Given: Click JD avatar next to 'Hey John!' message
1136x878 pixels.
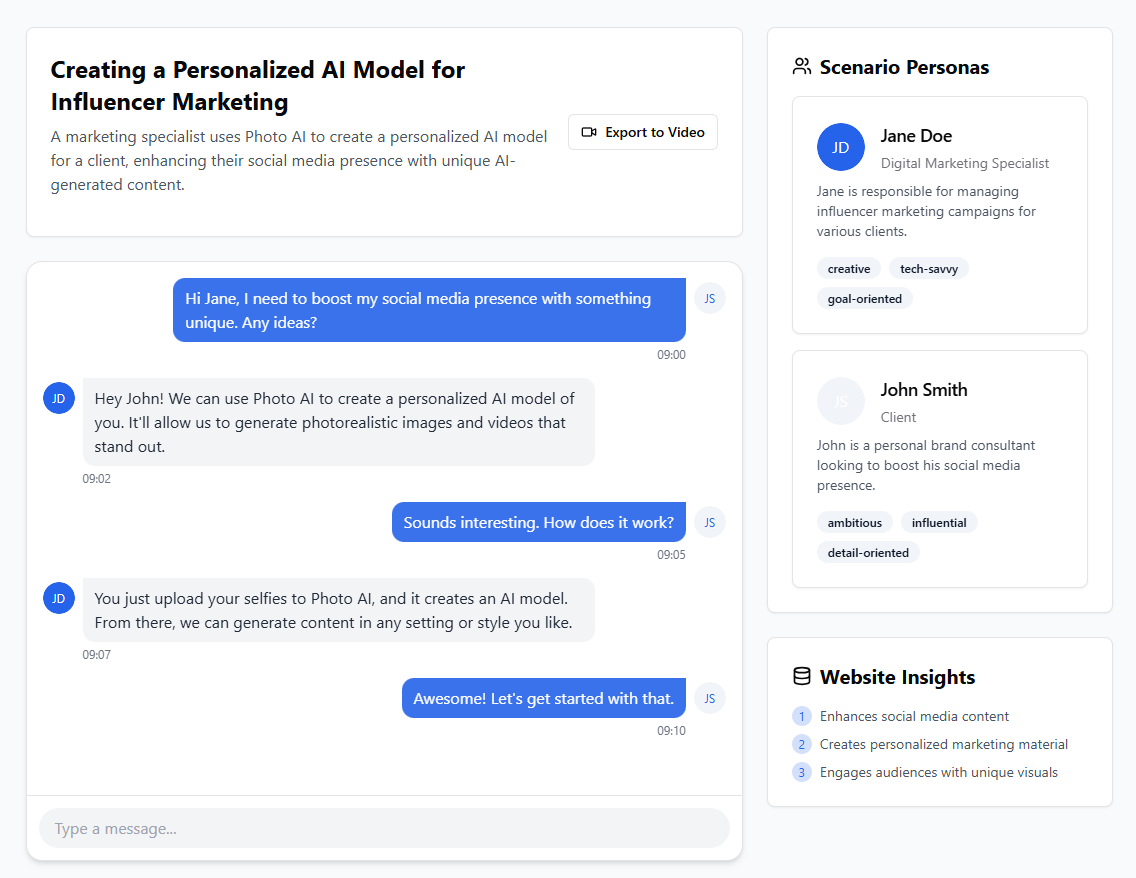Looking at the screenshot, I should point(59,398).
